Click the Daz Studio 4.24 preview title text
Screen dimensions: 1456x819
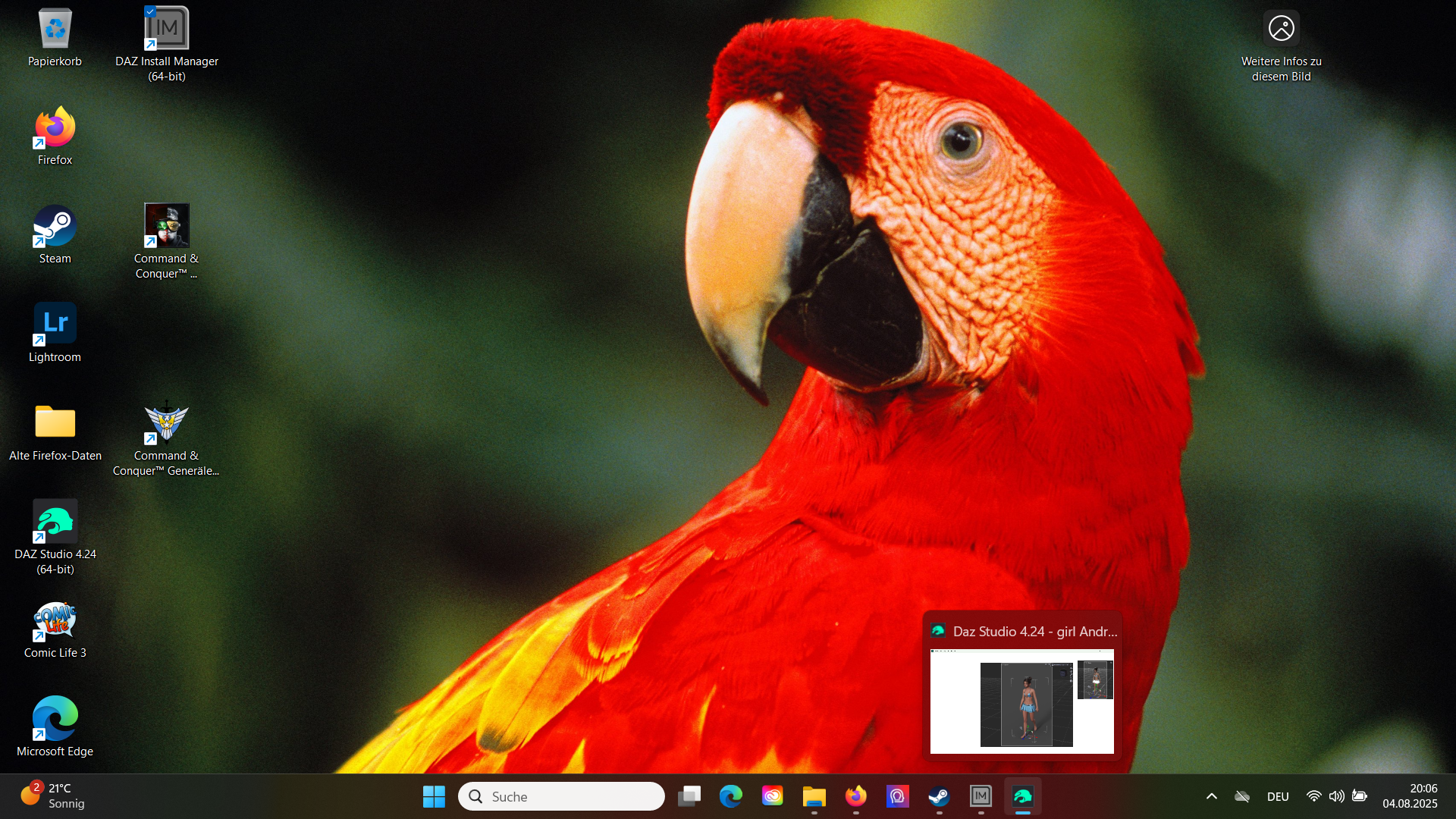(x=1035, y=632)
